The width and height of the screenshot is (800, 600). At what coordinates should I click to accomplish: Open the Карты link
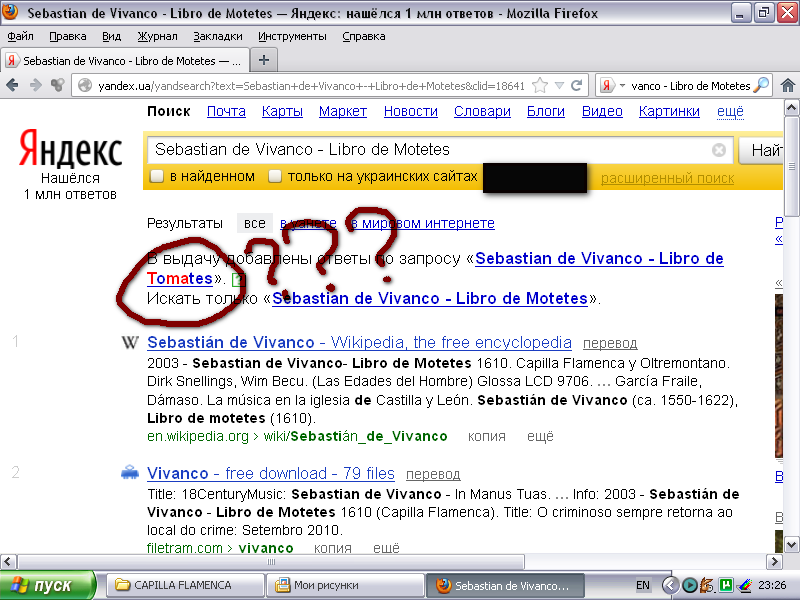(282, 111)
